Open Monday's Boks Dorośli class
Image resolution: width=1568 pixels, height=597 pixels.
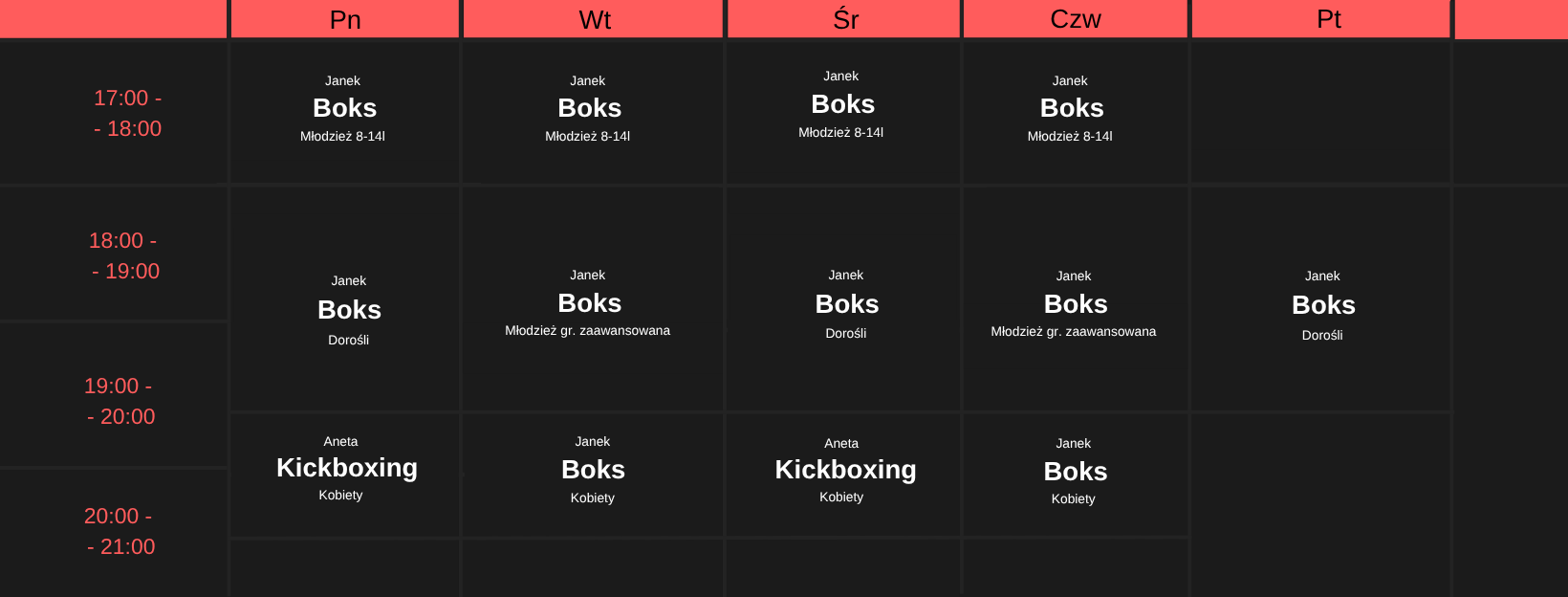[349, 310]
